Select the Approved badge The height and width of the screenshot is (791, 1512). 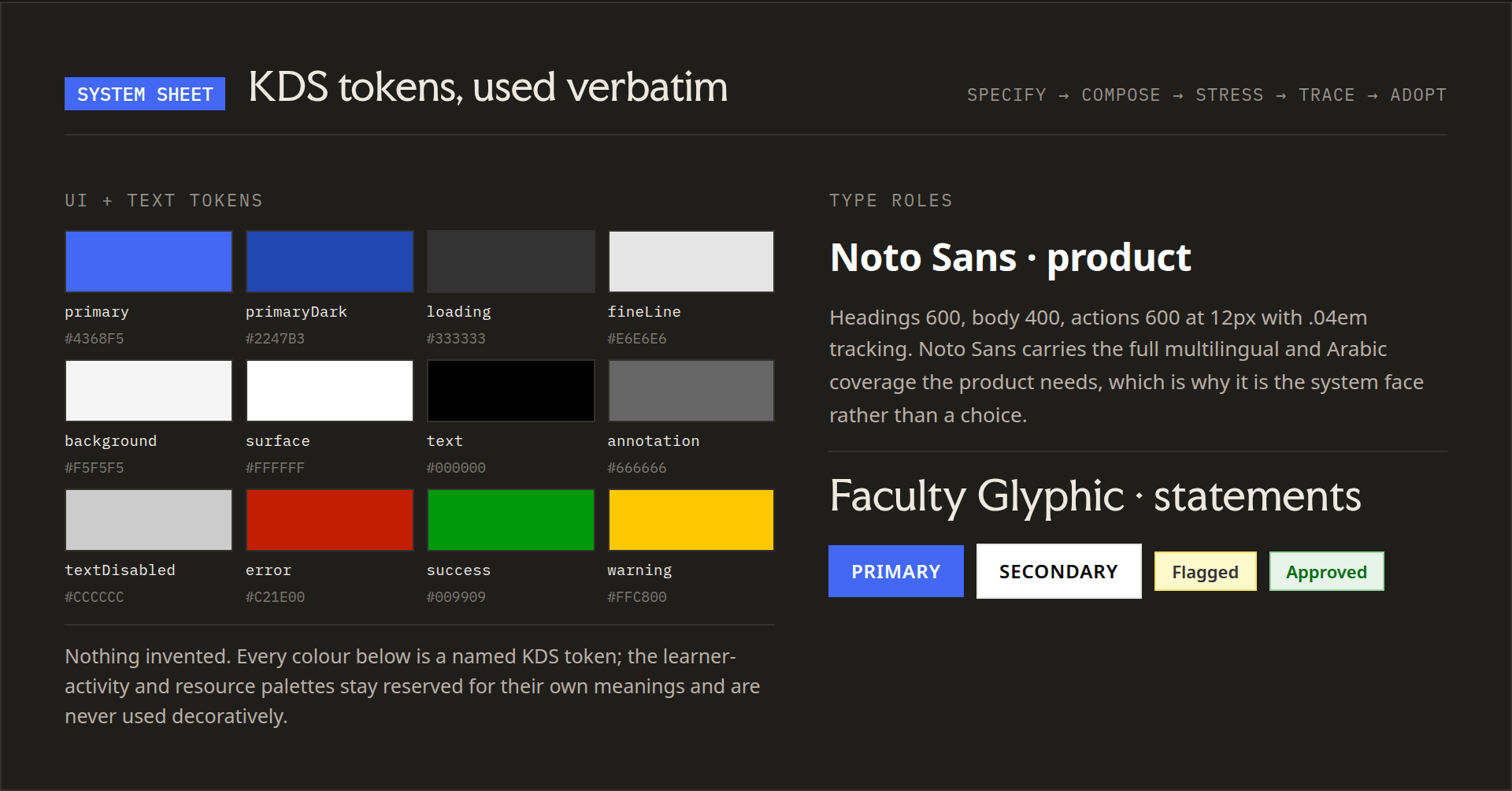pyautogui.click(x=1327, y=572)
